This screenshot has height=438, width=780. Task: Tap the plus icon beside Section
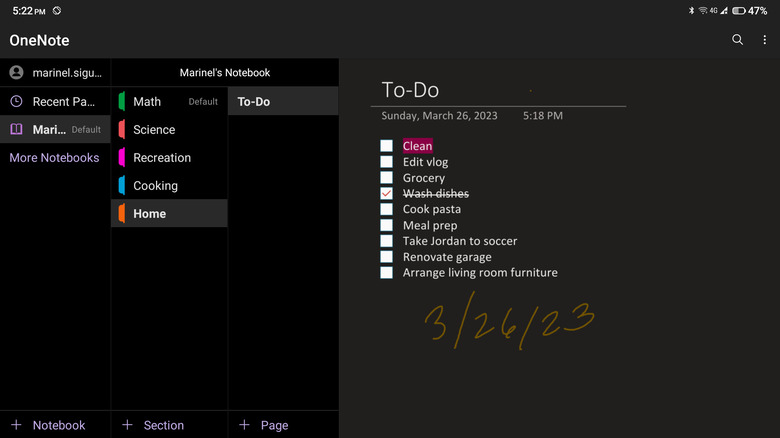pyautogui.click(x=127, y=425)
